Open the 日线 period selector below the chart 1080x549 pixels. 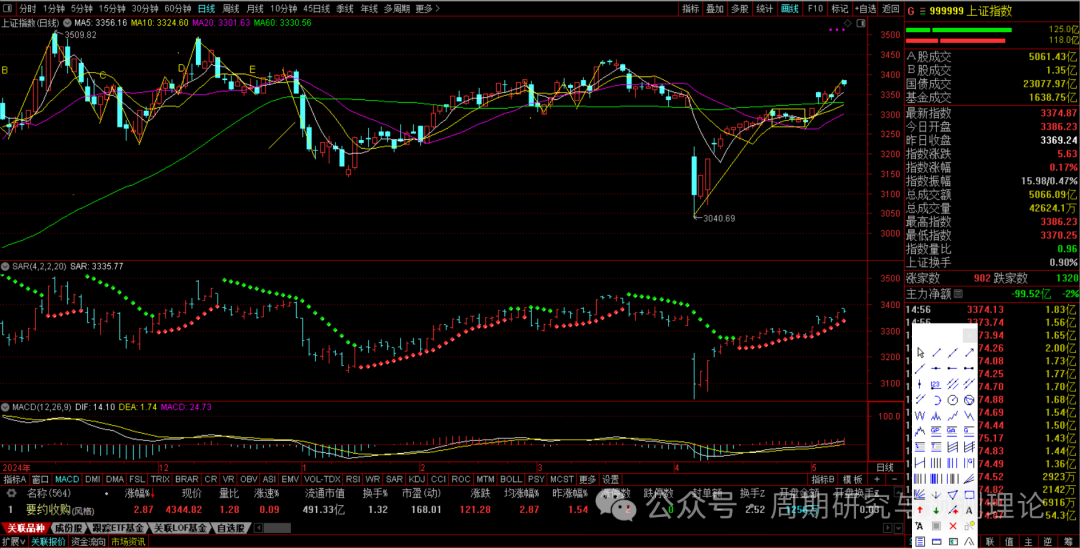[884, 467]
